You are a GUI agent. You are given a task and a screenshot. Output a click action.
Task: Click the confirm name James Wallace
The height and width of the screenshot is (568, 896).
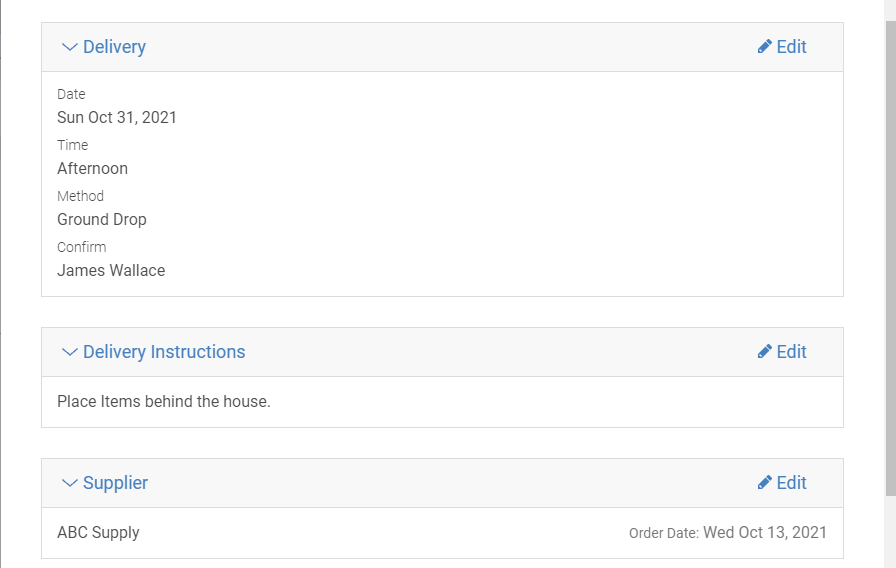pyautogui.click(x=111, y=270)
